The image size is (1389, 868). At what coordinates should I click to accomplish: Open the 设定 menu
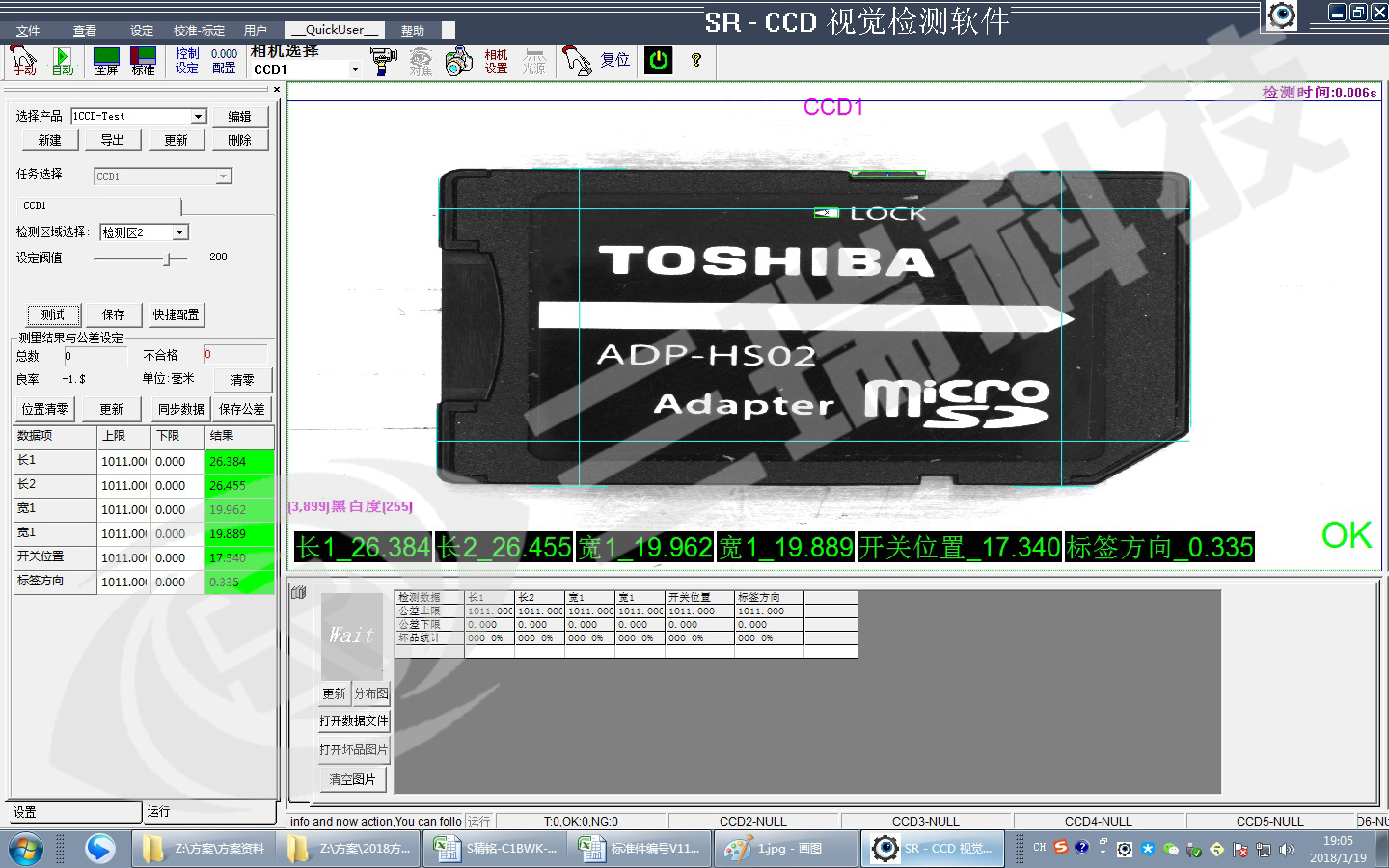pyautogui.click(x=142, y=30)
